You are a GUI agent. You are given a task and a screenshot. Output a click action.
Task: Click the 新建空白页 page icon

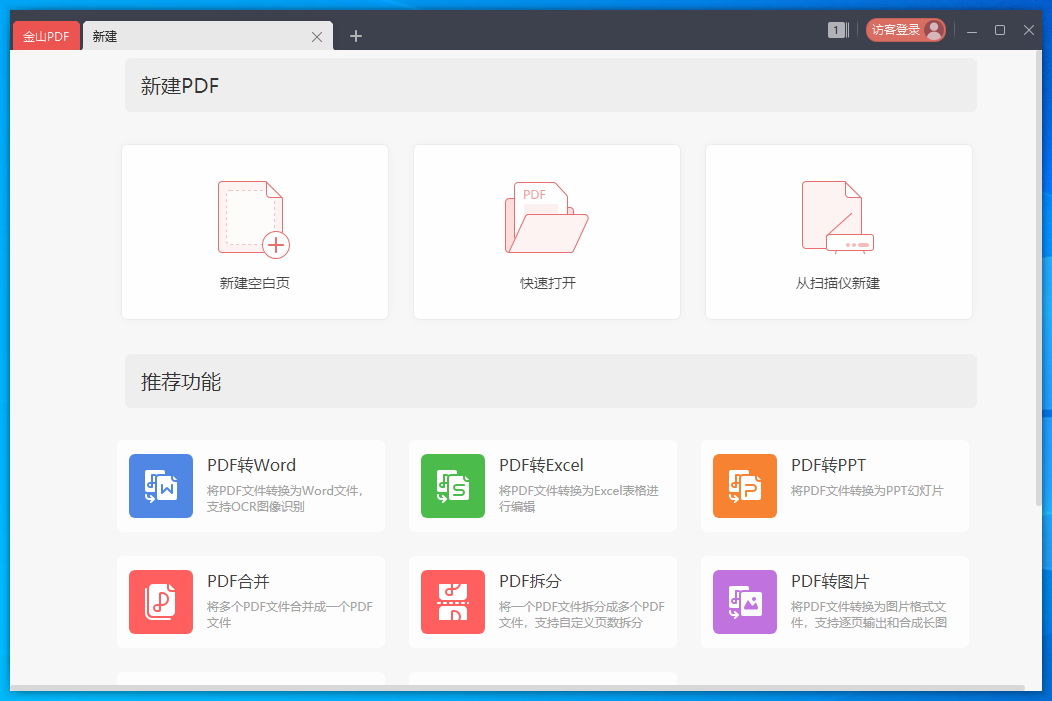click(x=254, y=219)
